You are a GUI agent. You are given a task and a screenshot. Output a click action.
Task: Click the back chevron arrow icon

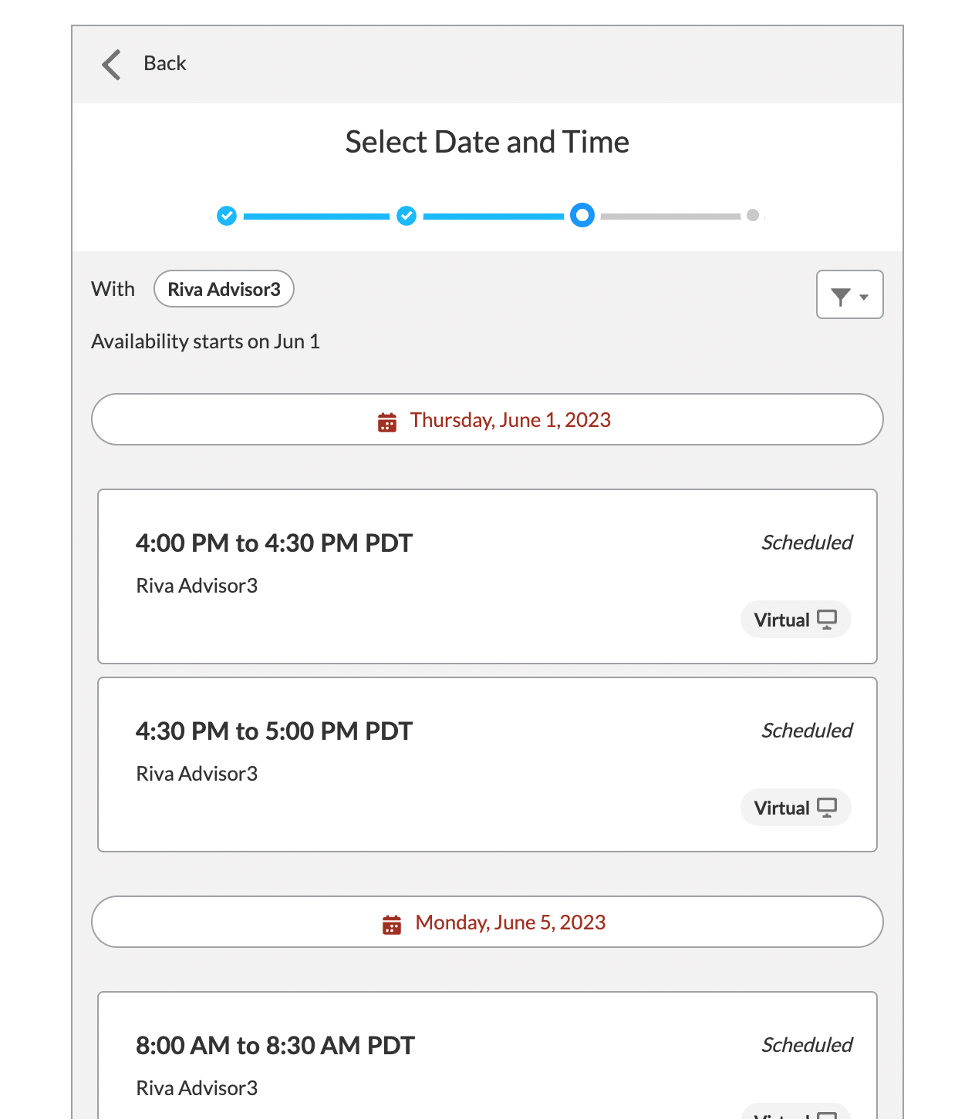111,64
